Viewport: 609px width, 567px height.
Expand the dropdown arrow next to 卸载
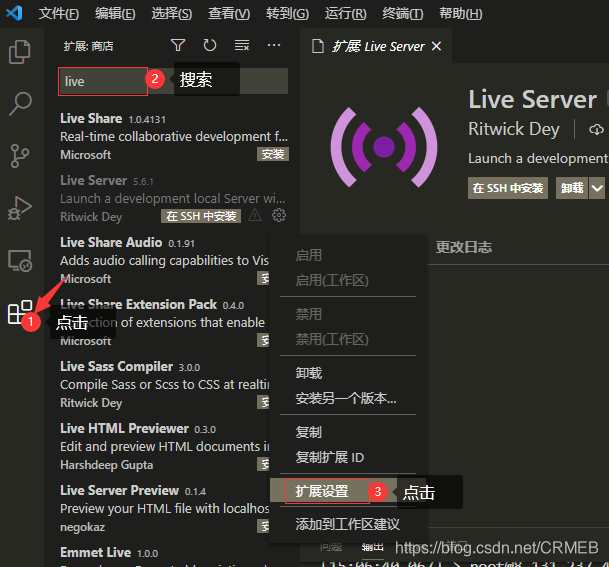click(597, 188)
